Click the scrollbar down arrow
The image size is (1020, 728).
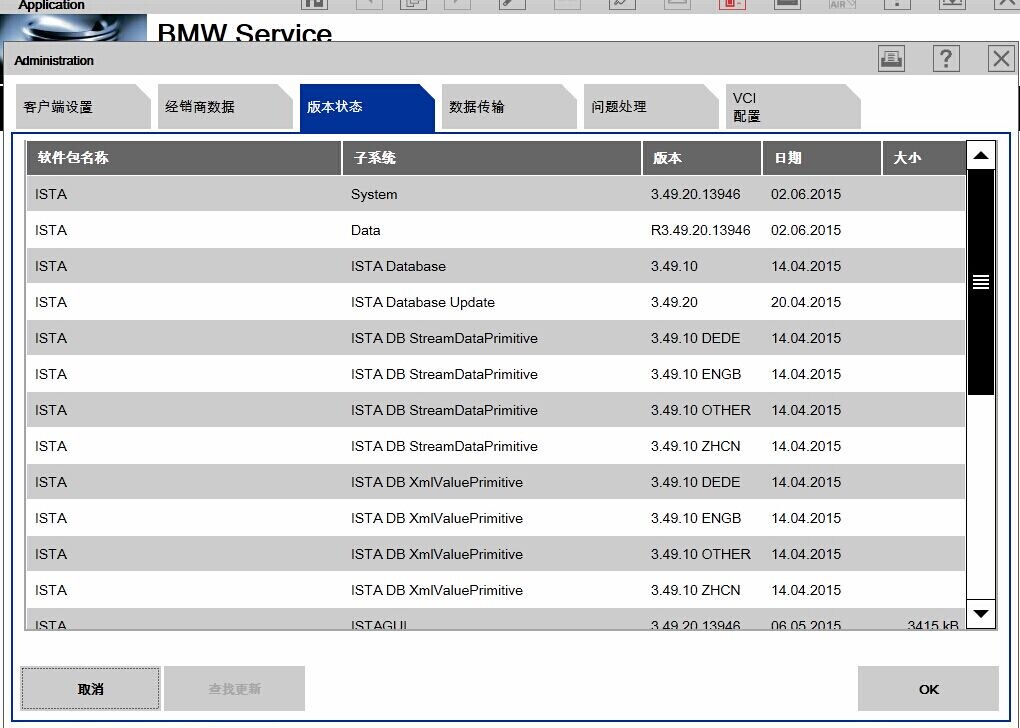981,613
